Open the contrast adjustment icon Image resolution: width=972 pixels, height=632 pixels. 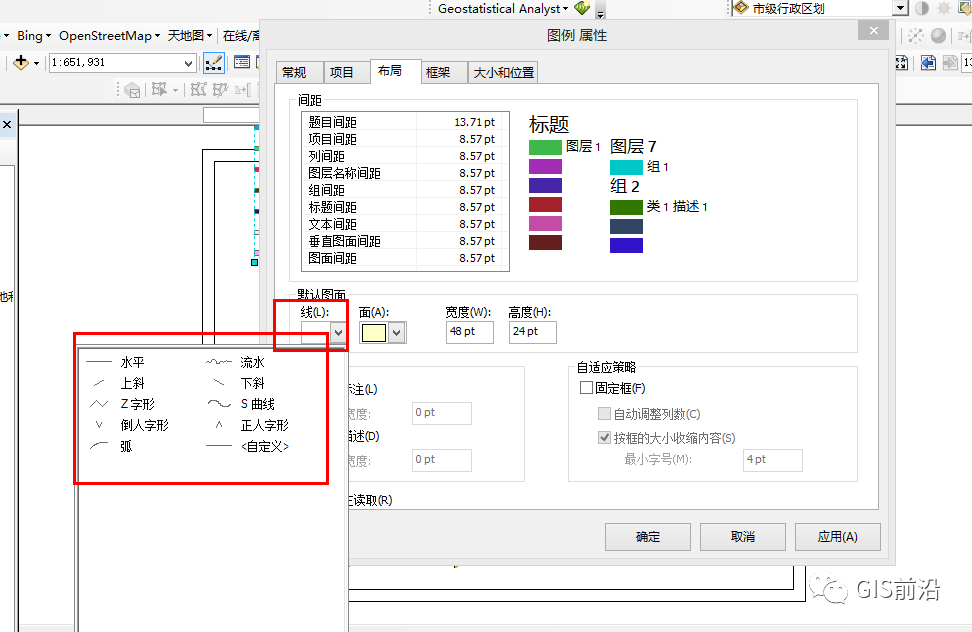(921, 8)
